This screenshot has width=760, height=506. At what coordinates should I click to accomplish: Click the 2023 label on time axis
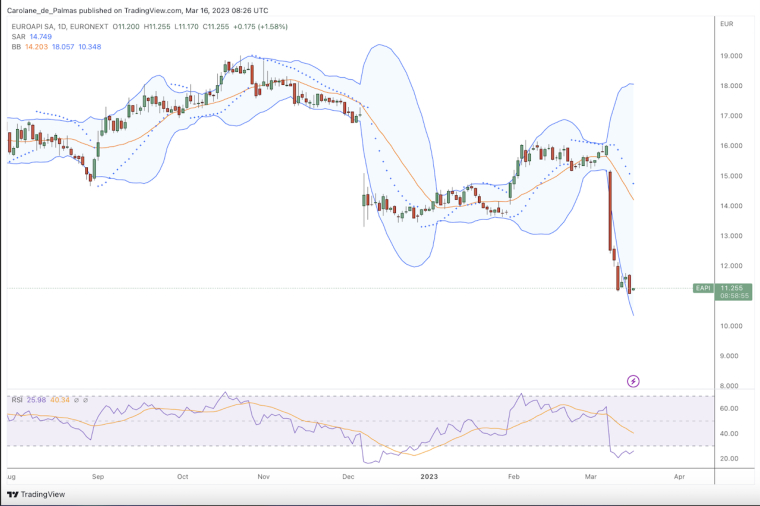point(431,477)
